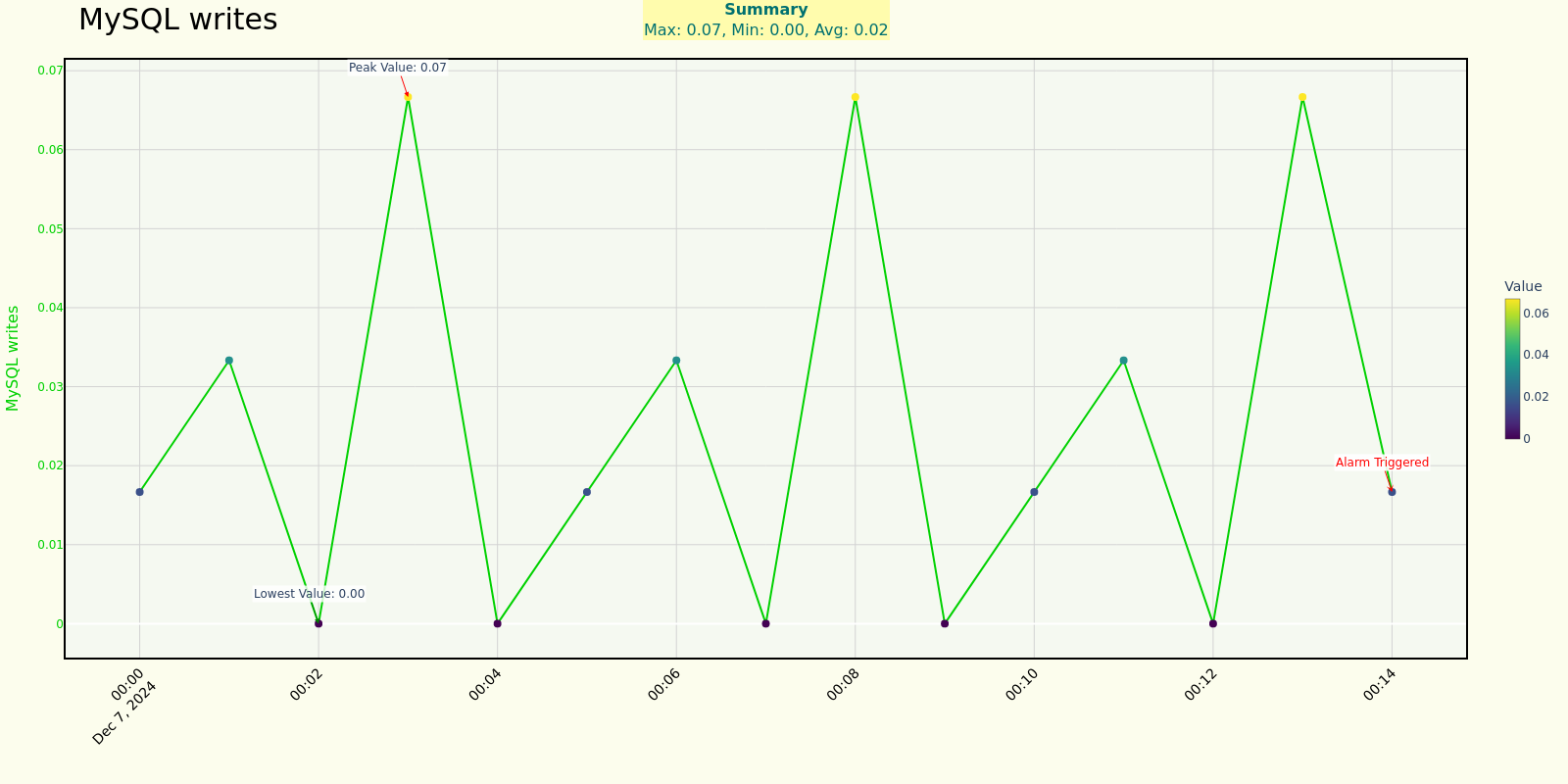
Task: Click the Summary box heading
Action: click(765, 10)
